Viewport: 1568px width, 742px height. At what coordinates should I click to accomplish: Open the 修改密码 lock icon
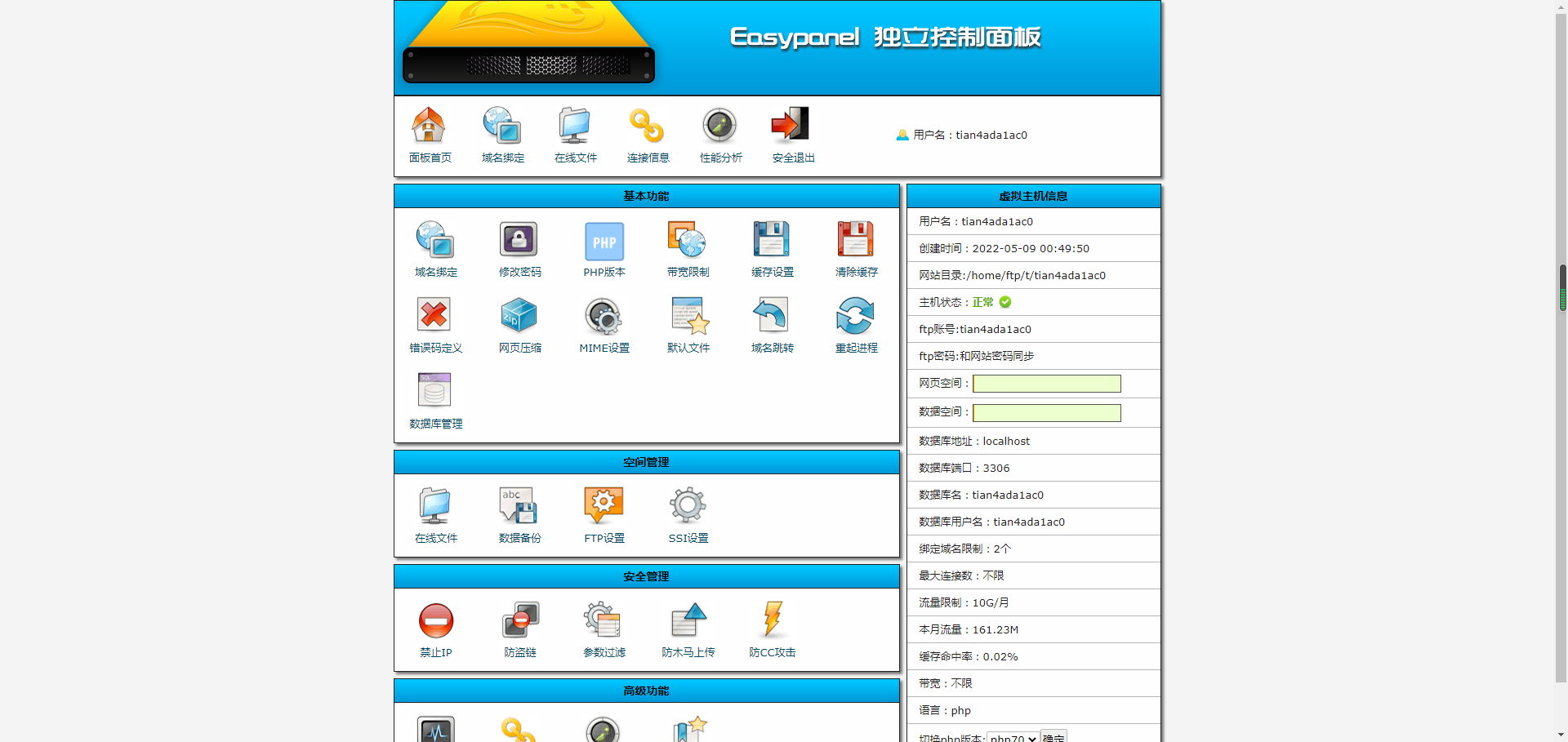coord(519,240)
